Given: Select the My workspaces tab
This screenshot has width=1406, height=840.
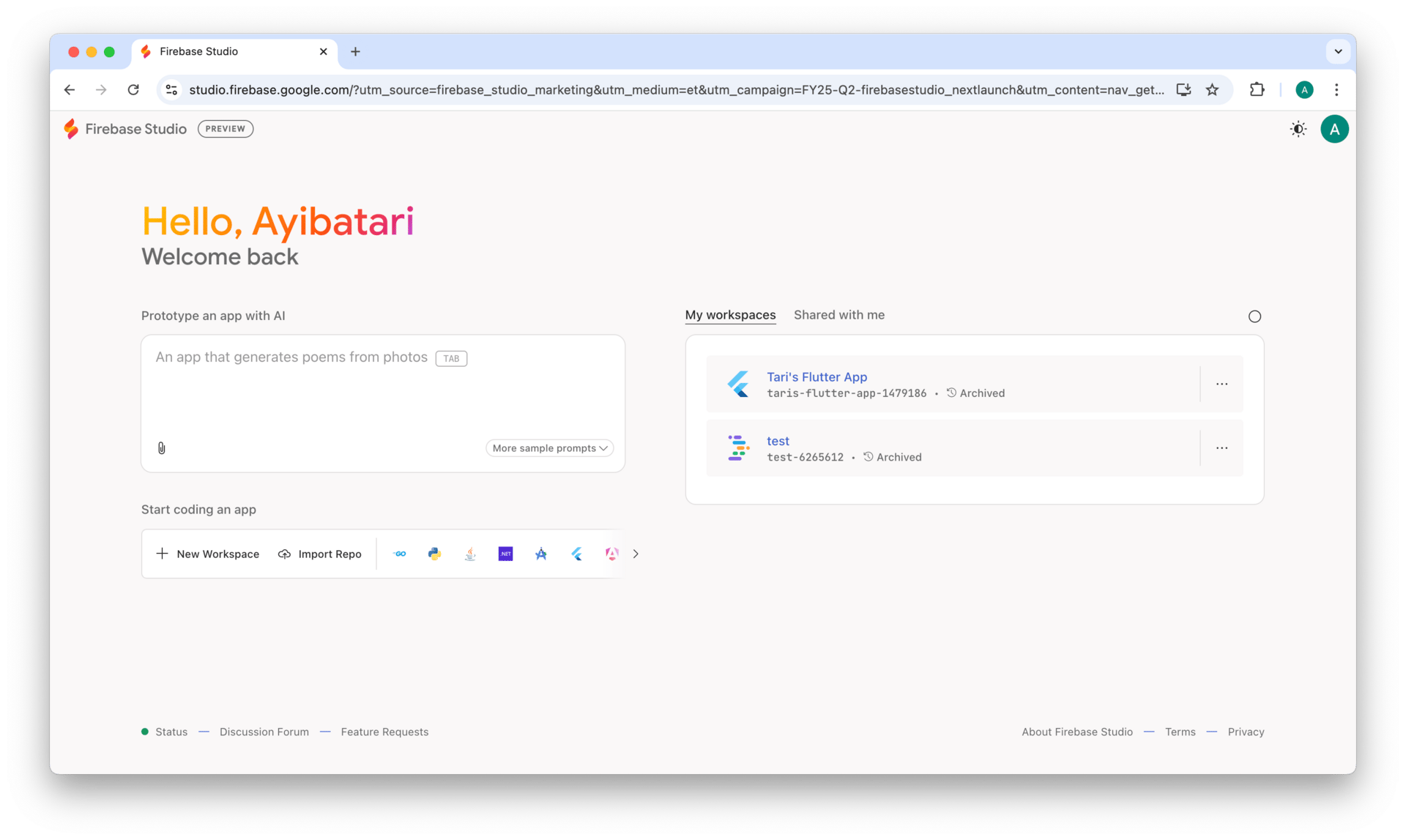Looking at the screenshot, I should (x=730, y=315).
